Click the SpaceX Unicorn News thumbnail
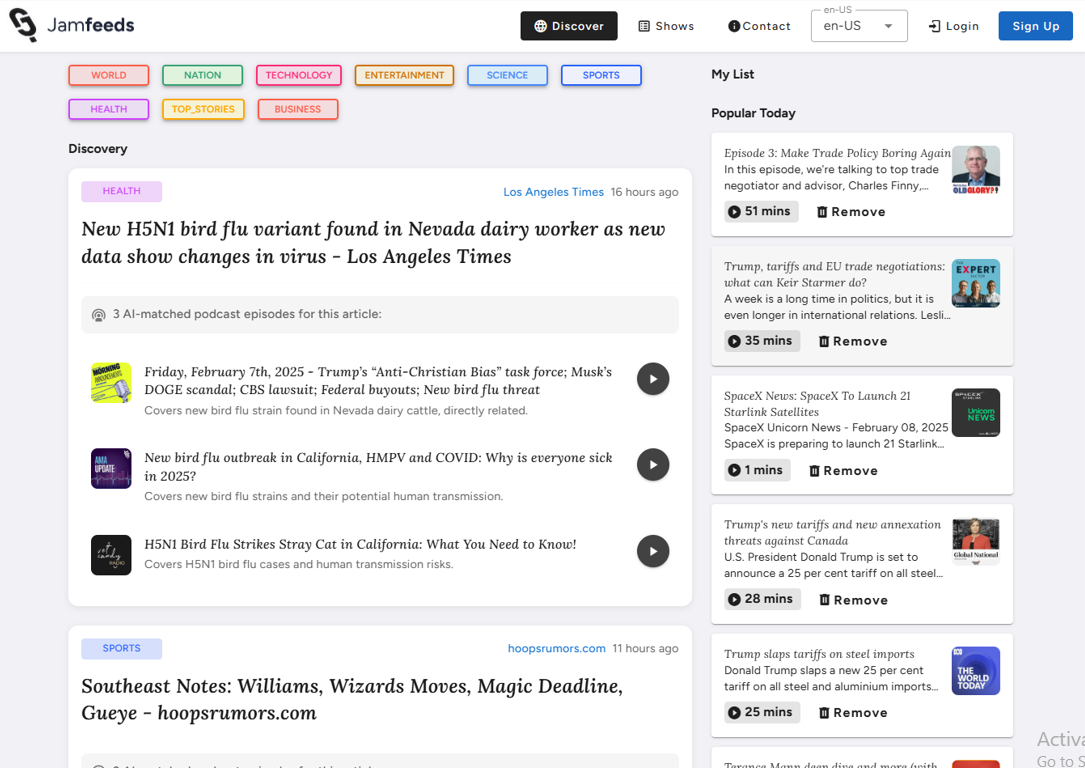Image resolution: width=1085 pixels, height=768 pixels. pos(976,412)
